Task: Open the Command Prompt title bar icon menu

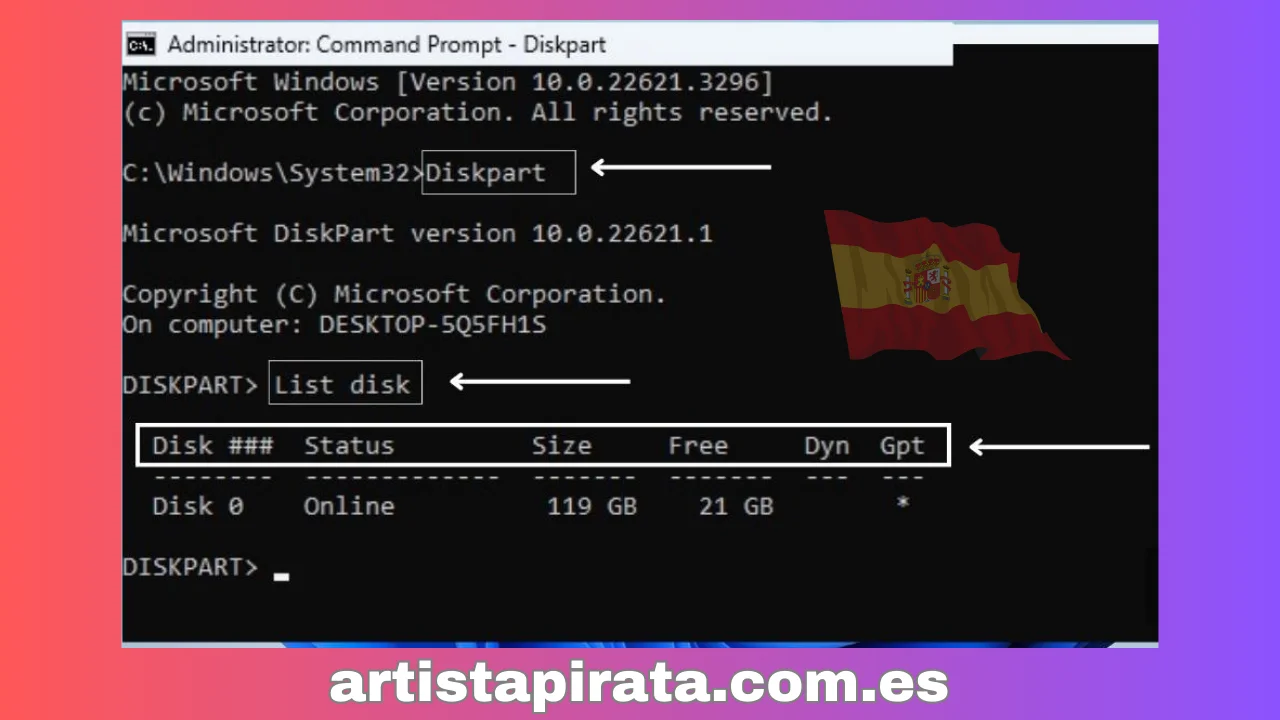Action: coord(140,44)
